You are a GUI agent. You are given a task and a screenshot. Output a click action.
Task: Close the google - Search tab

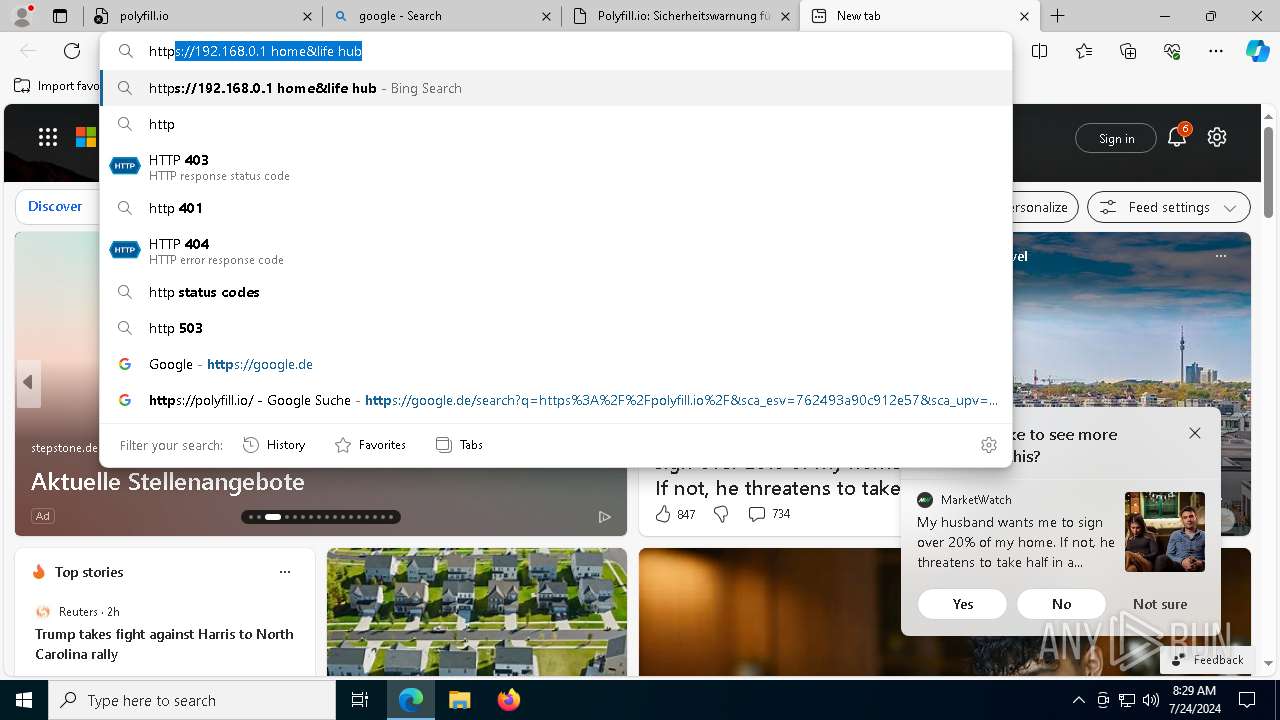[x=546, y=16]
